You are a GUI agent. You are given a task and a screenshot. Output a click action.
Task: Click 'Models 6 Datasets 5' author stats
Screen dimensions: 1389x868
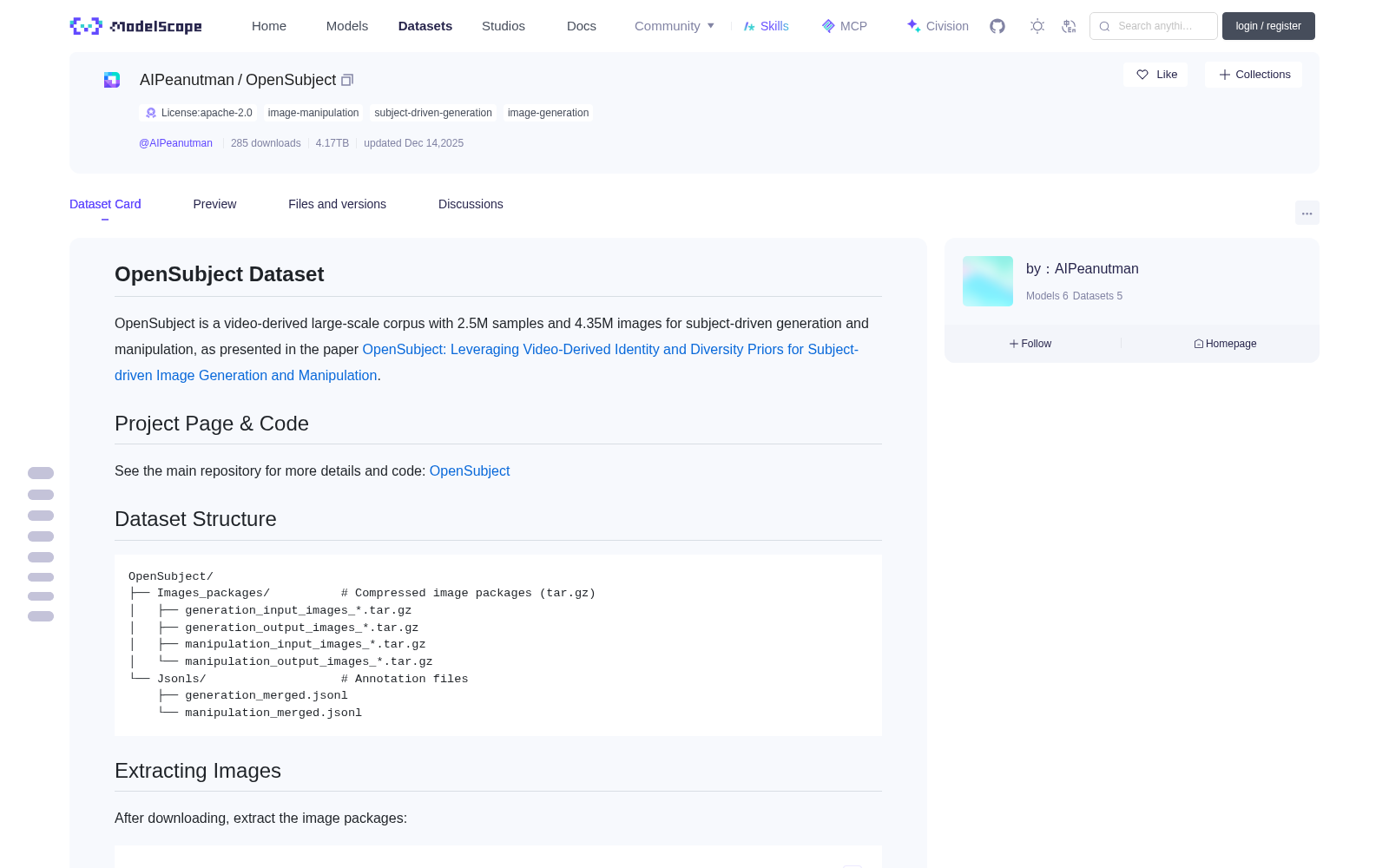click(1074, 296)
